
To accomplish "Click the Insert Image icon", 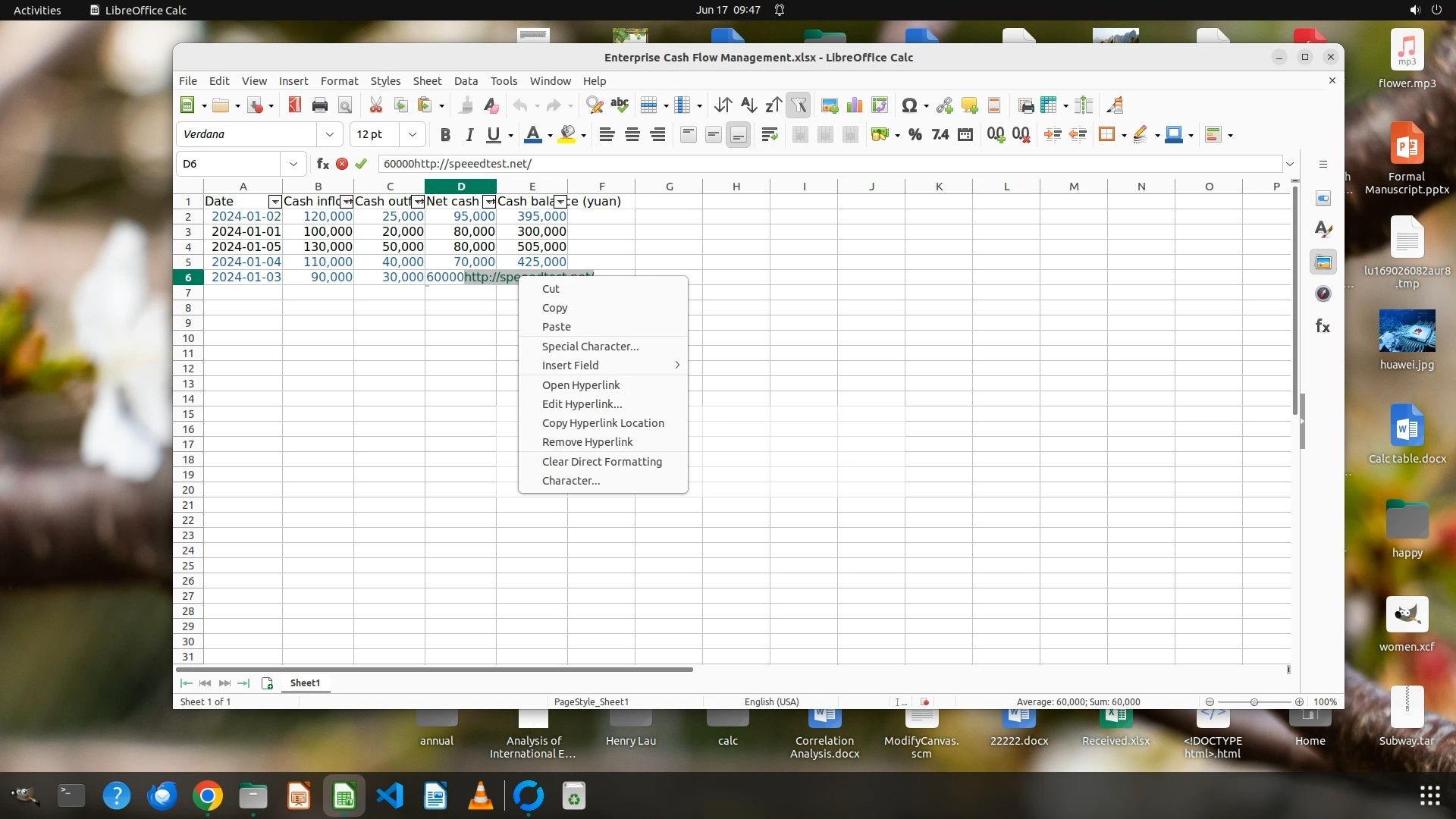I will coord(830,105).
